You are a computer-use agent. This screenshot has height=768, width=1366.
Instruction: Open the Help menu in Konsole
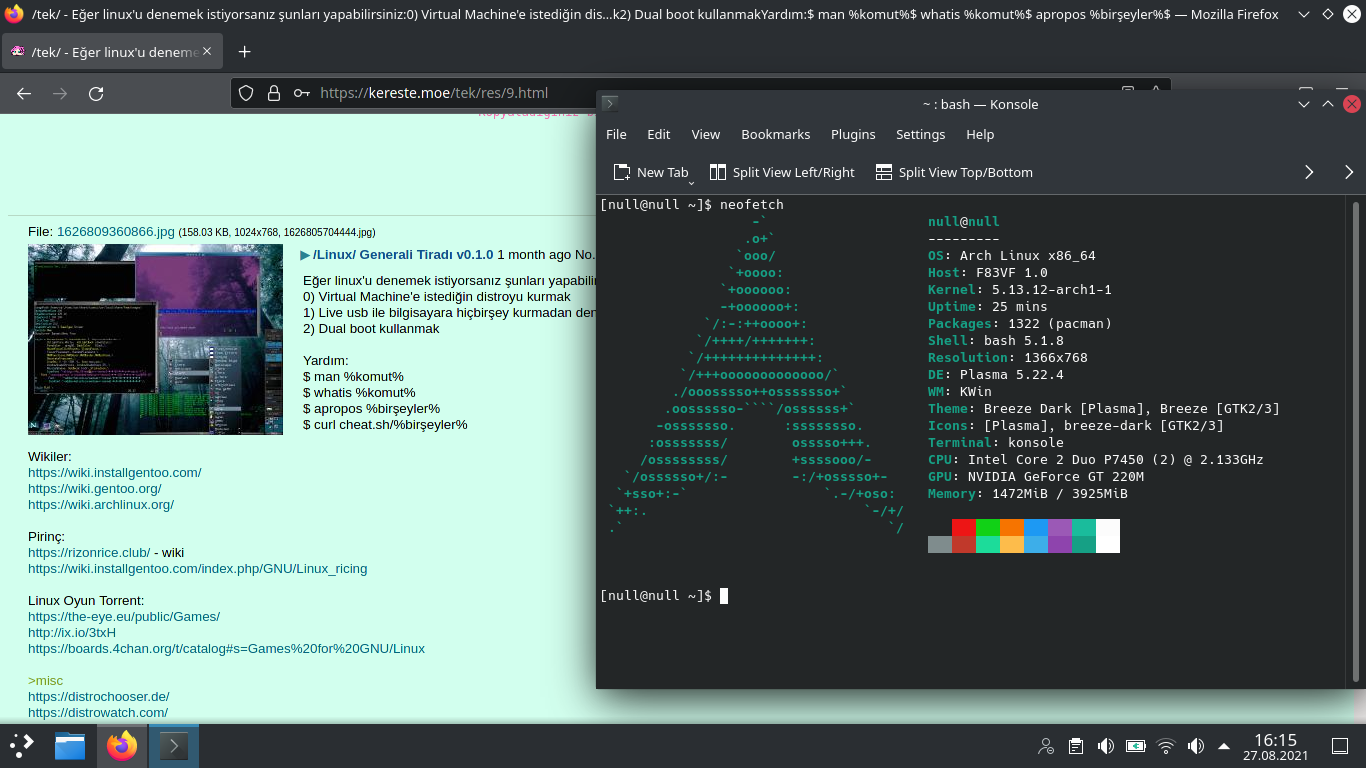980,134
